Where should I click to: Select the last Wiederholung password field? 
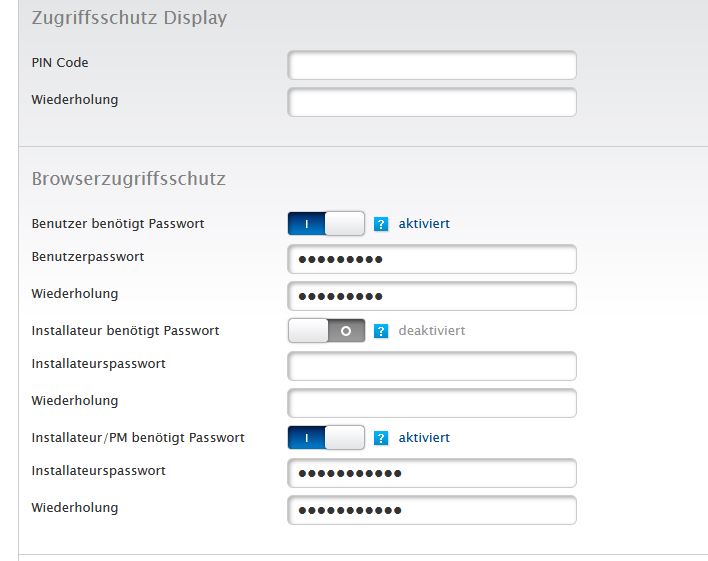[x=432, y=510]
